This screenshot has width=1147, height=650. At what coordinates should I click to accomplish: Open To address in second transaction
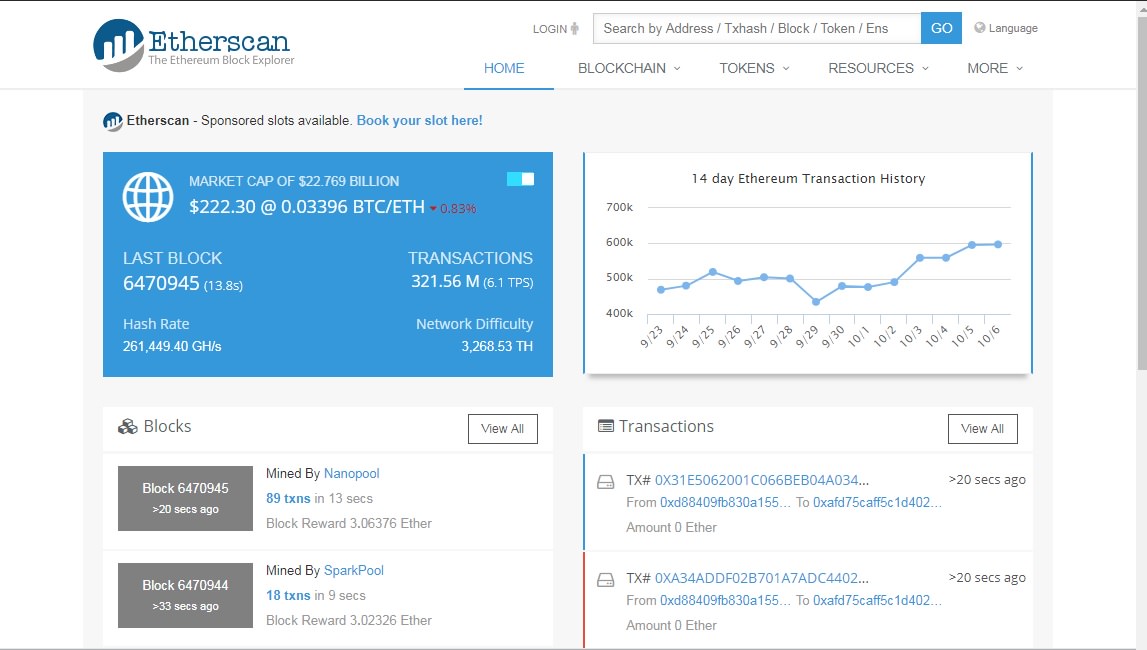pyautogui.click(x=877, y=600)
